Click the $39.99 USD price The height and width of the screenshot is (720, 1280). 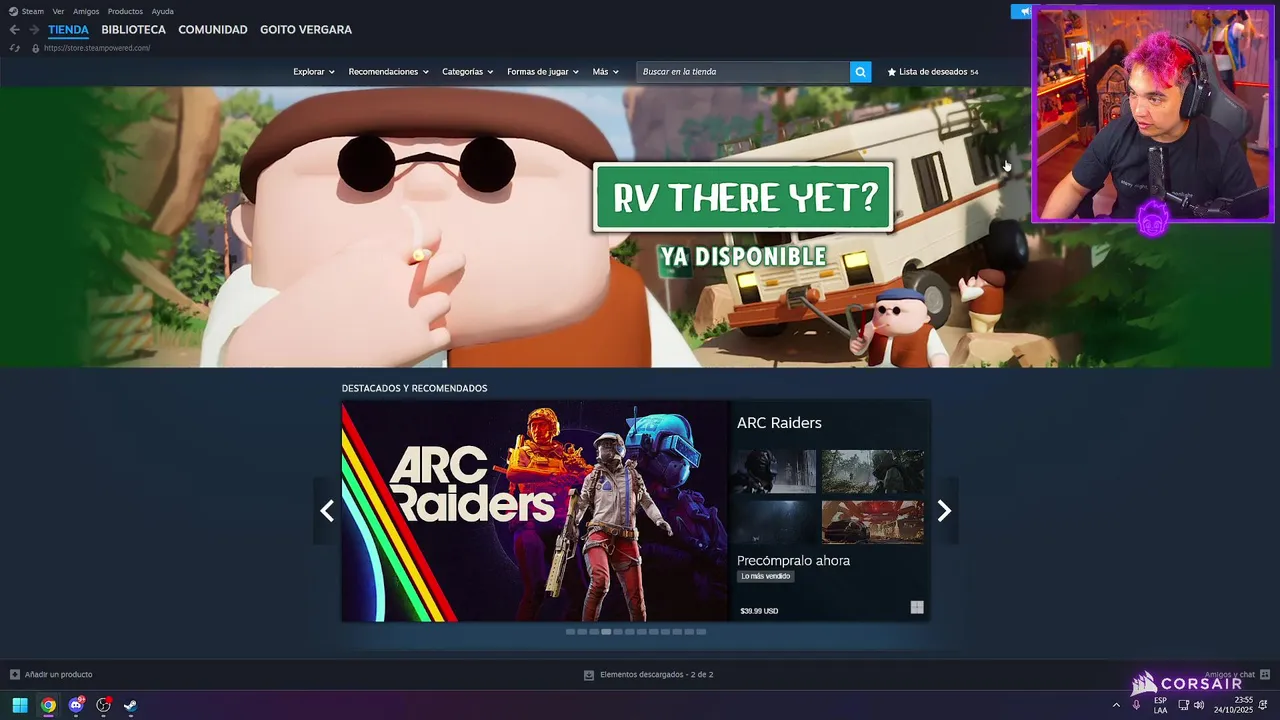pos(759,611)
